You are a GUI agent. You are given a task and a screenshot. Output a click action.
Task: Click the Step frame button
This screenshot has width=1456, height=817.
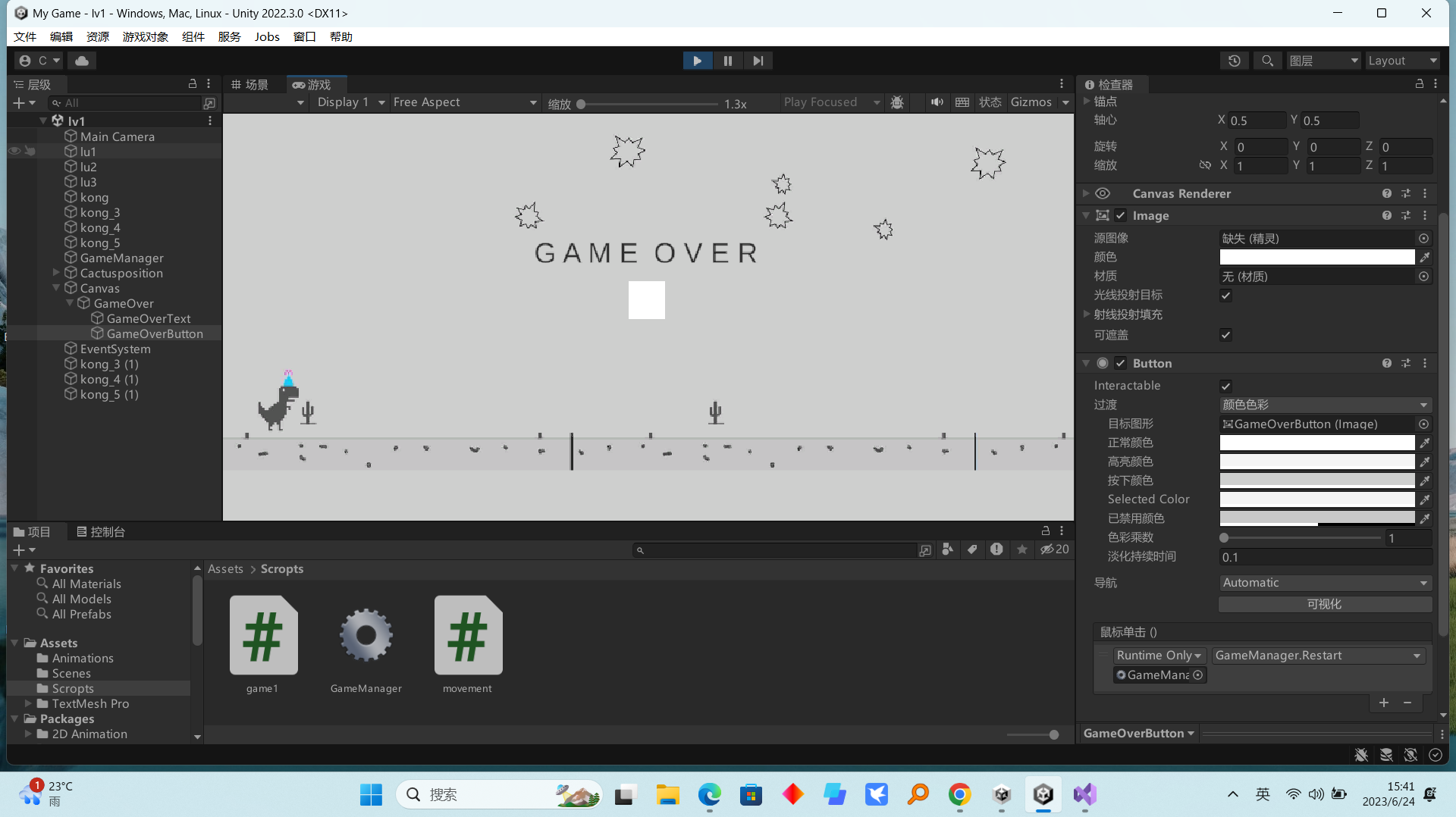[x=758, y=61]
